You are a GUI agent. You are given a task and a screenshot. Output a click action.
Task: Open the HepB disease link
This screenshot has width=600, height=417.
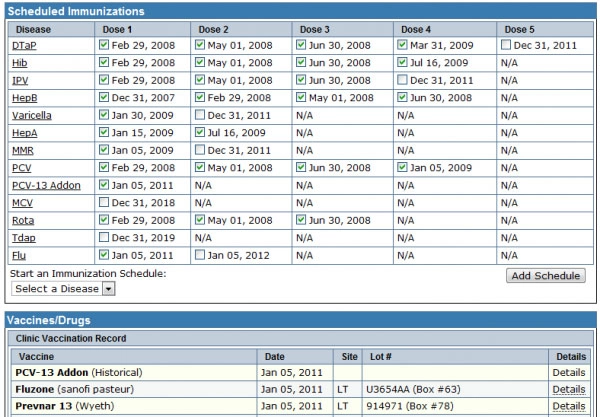click(x=24, y=98)
